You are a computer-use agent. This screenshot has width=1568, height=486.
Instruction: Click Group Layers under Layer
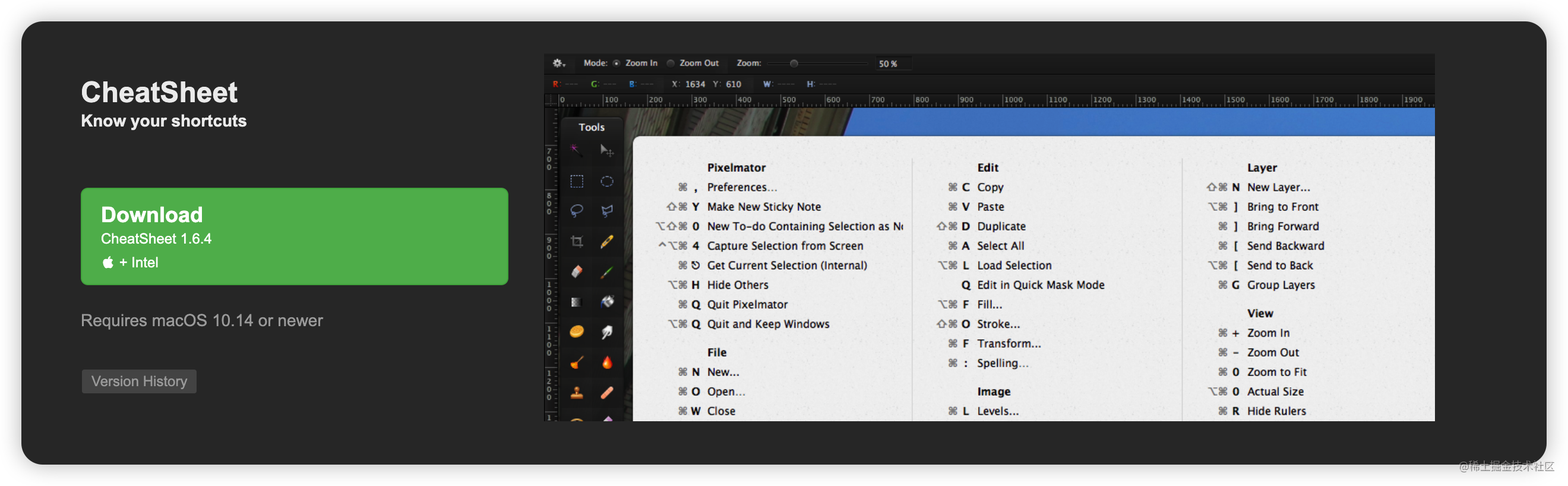click(1281, 285)
